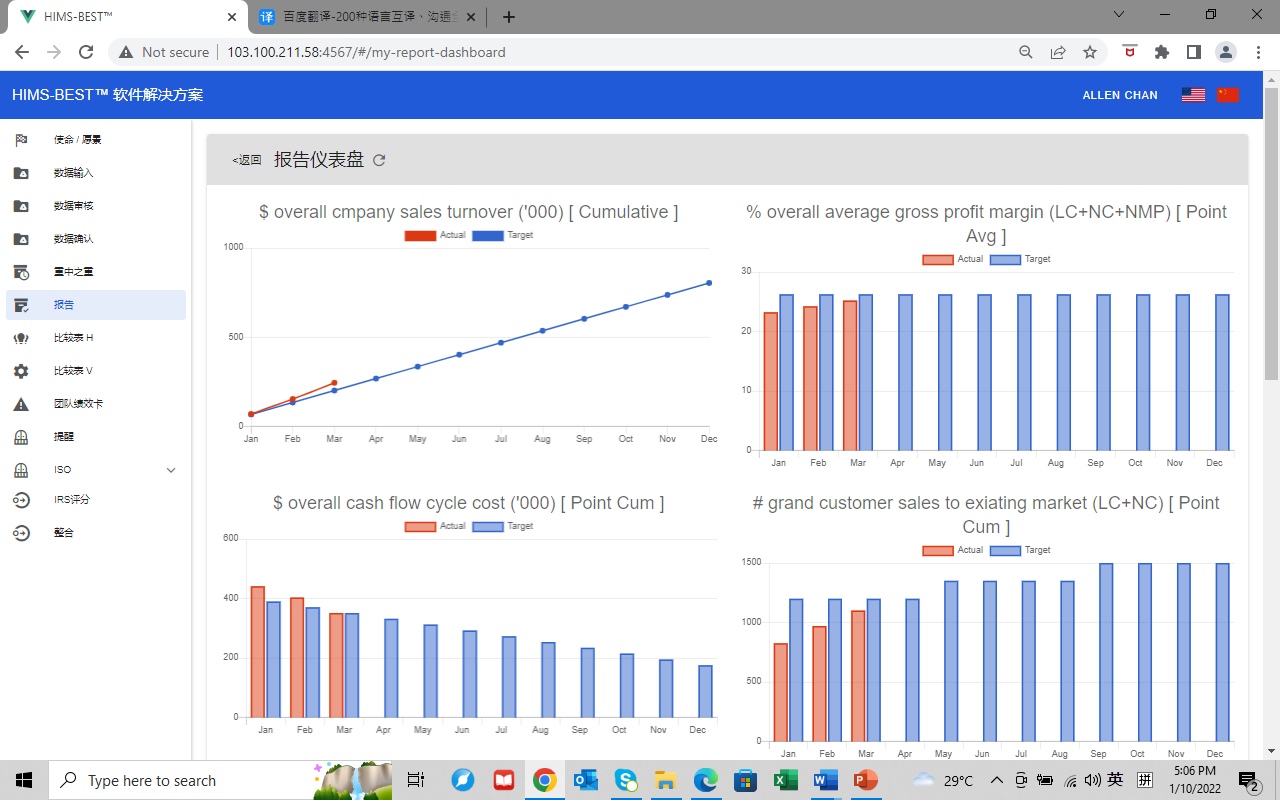Open IRS评分 sidebar icon item

21,500
